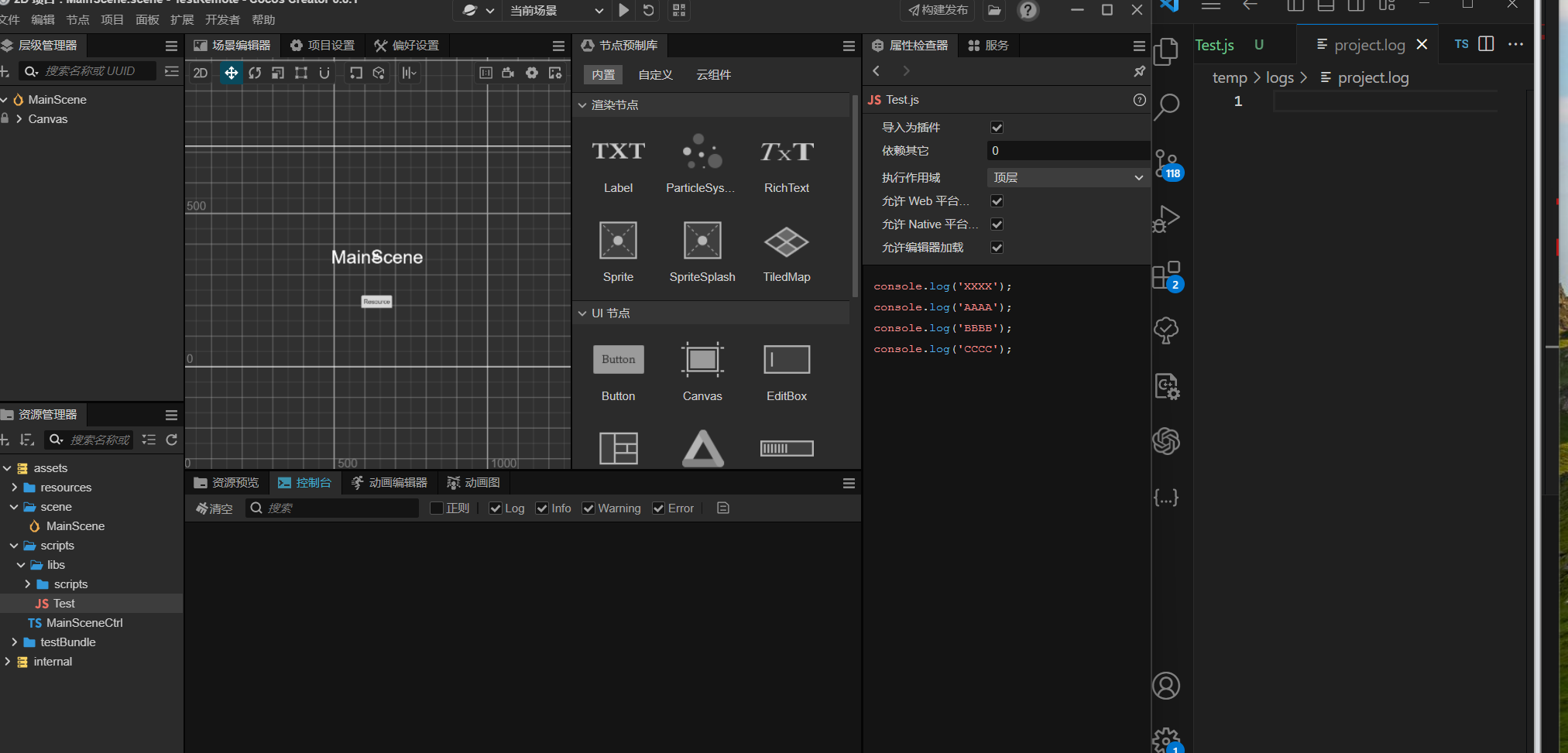Click the refresh assets icon

click(172, 440)
